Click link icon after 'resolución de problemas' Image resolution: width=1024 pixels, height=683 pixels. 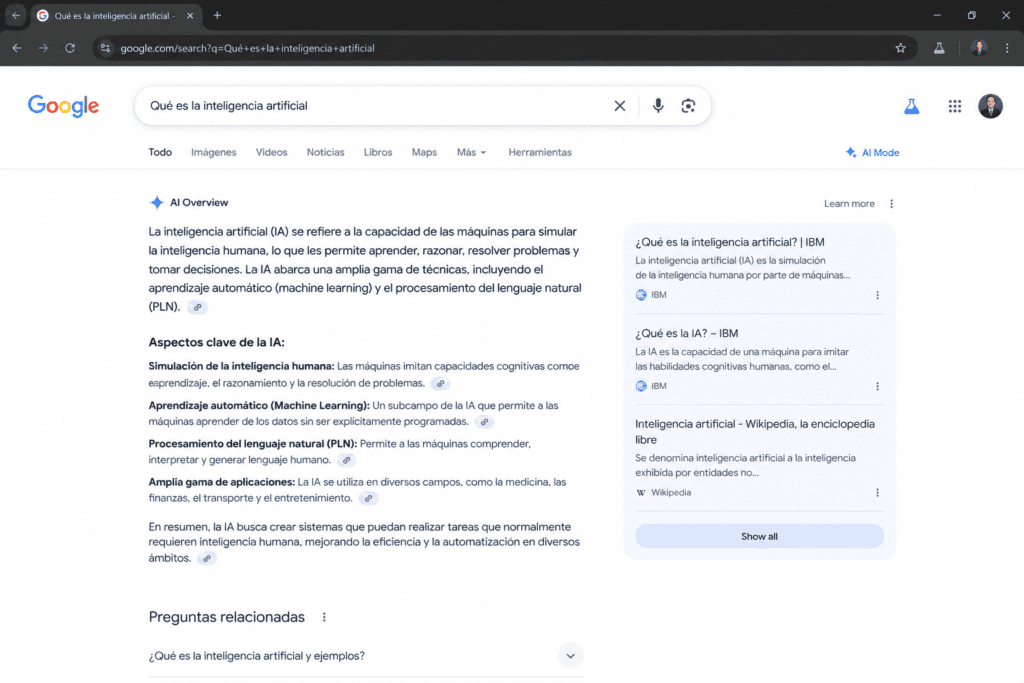(x=440, y=383)
